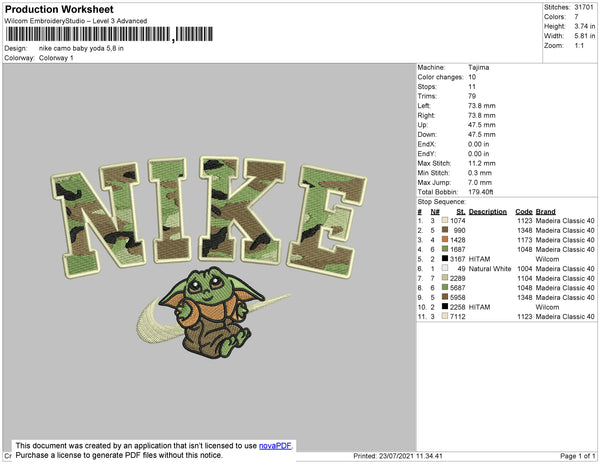Viewport: 600px width, 464px height.
Task: Select the Max Stitch value 11.2 mm
Action: point(482,163)
